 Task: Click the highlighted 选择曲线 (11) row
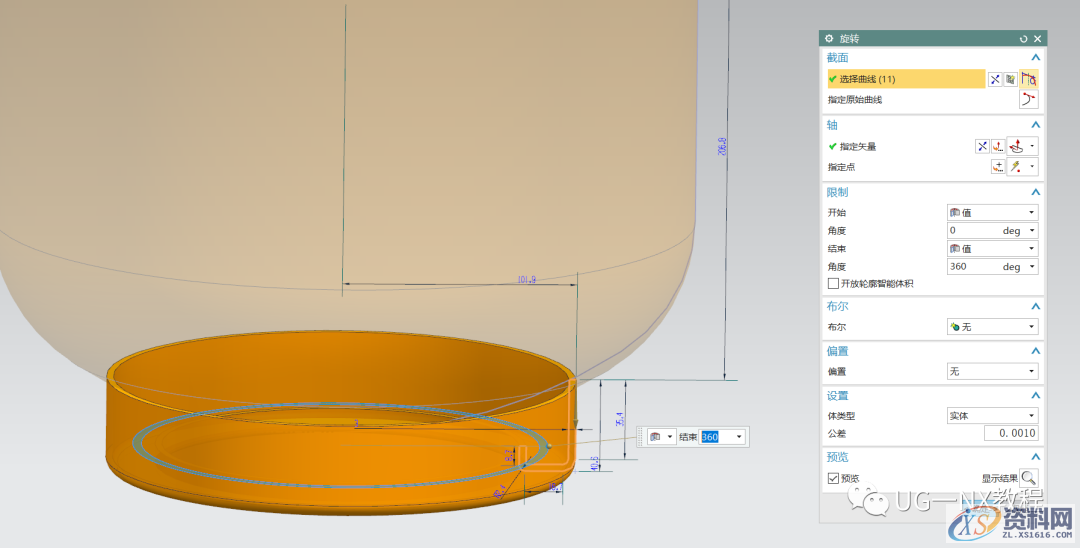point(906,79)
